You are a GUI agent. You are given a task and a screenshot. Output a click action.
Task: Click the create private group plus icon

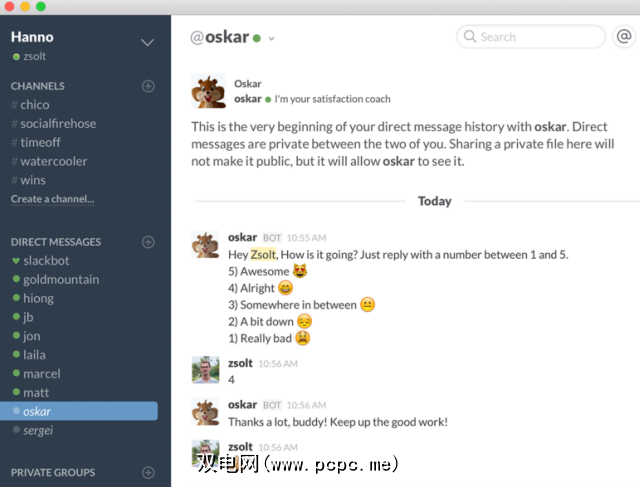(x=148, y=472)
